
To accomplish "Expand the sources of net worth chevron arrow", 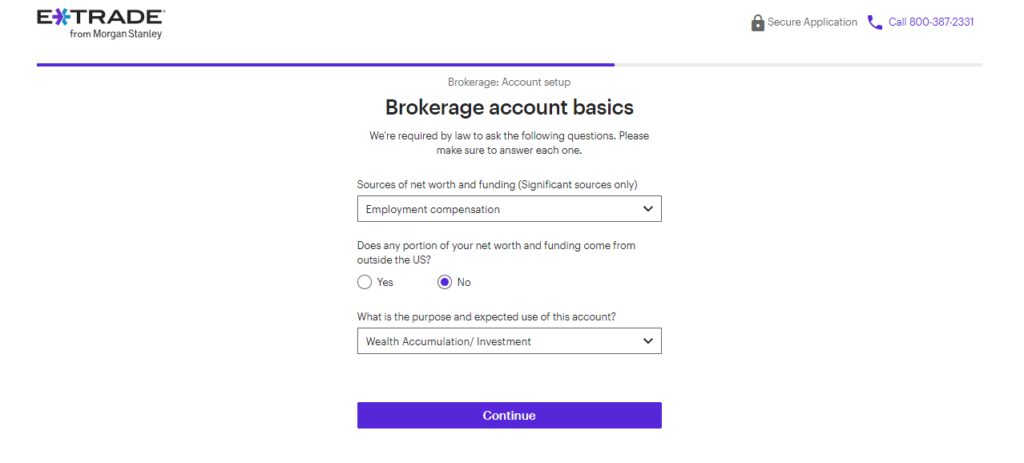I will 647,209.
